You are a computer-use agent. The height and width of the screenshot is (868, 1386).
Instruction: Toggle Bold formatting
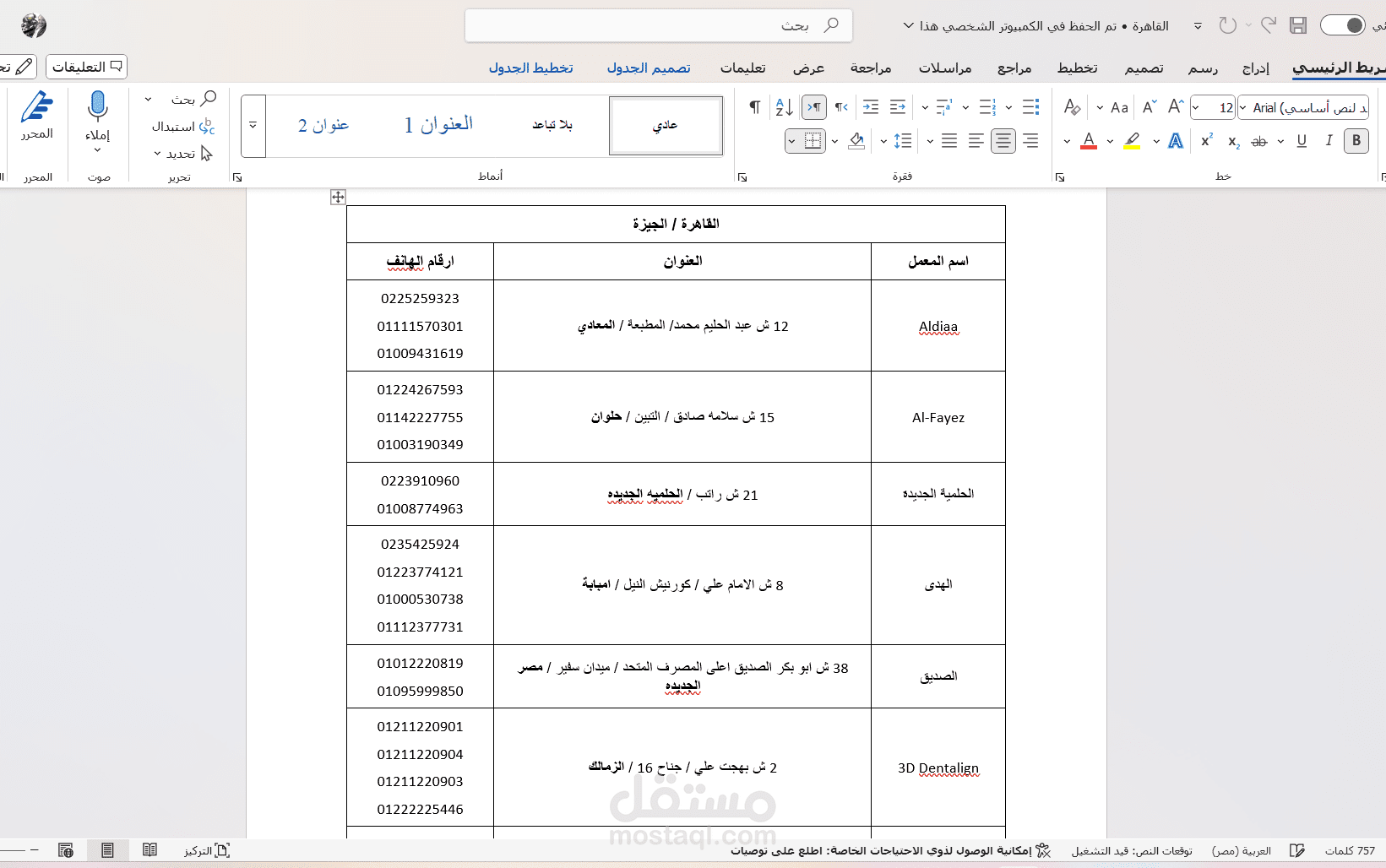pyautogui.click(x=1356, y=141)
